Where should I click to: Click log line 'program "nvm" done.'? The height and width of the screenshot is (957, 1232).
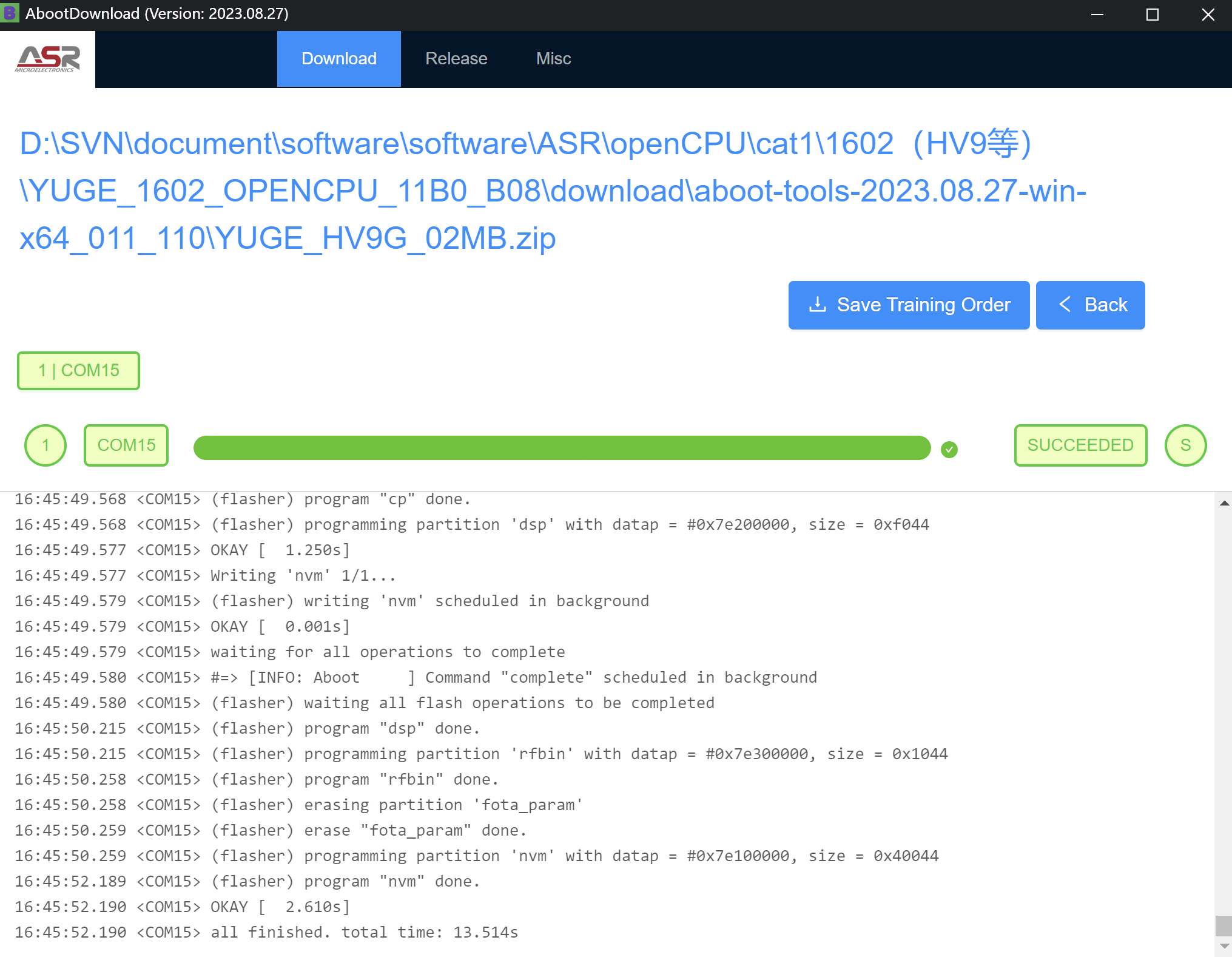pyautogui.click(x=247, y=881)
